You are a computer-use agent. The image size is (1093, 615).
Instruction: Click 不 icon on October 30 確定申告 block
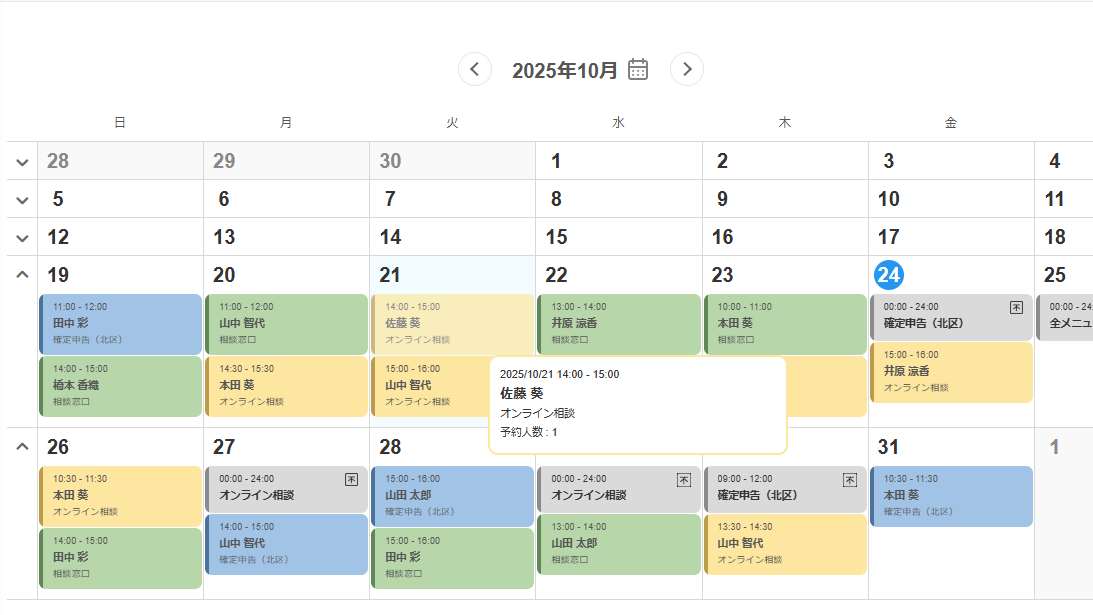click(849, 480)
